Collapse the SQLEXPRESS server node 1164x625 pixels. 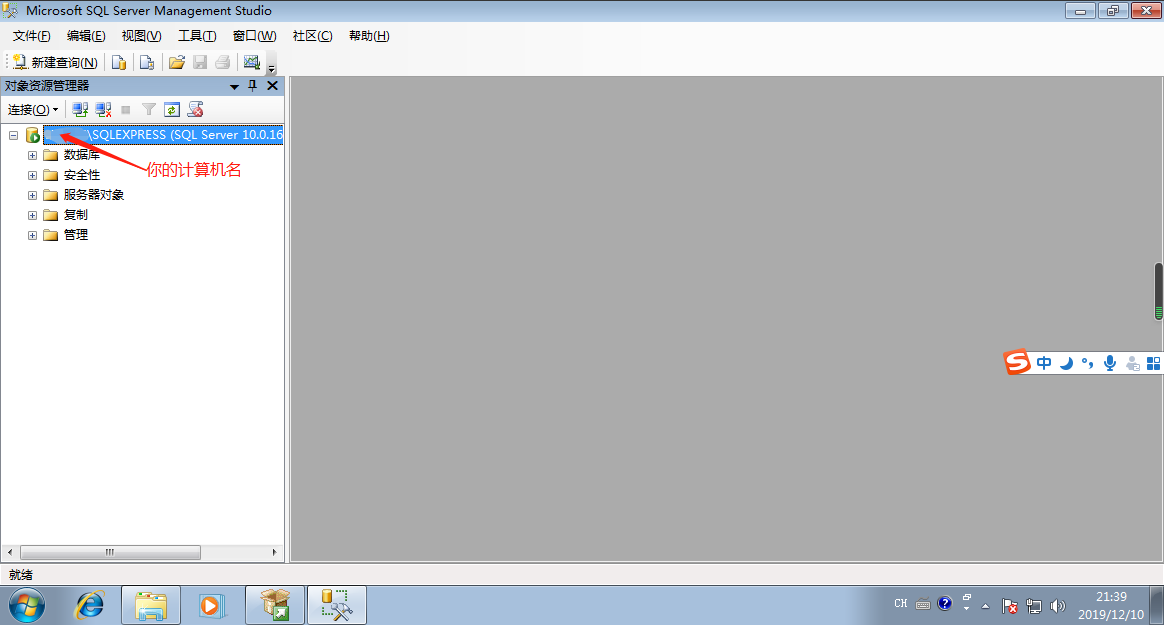pyautogui.click(x=13, y=135)
